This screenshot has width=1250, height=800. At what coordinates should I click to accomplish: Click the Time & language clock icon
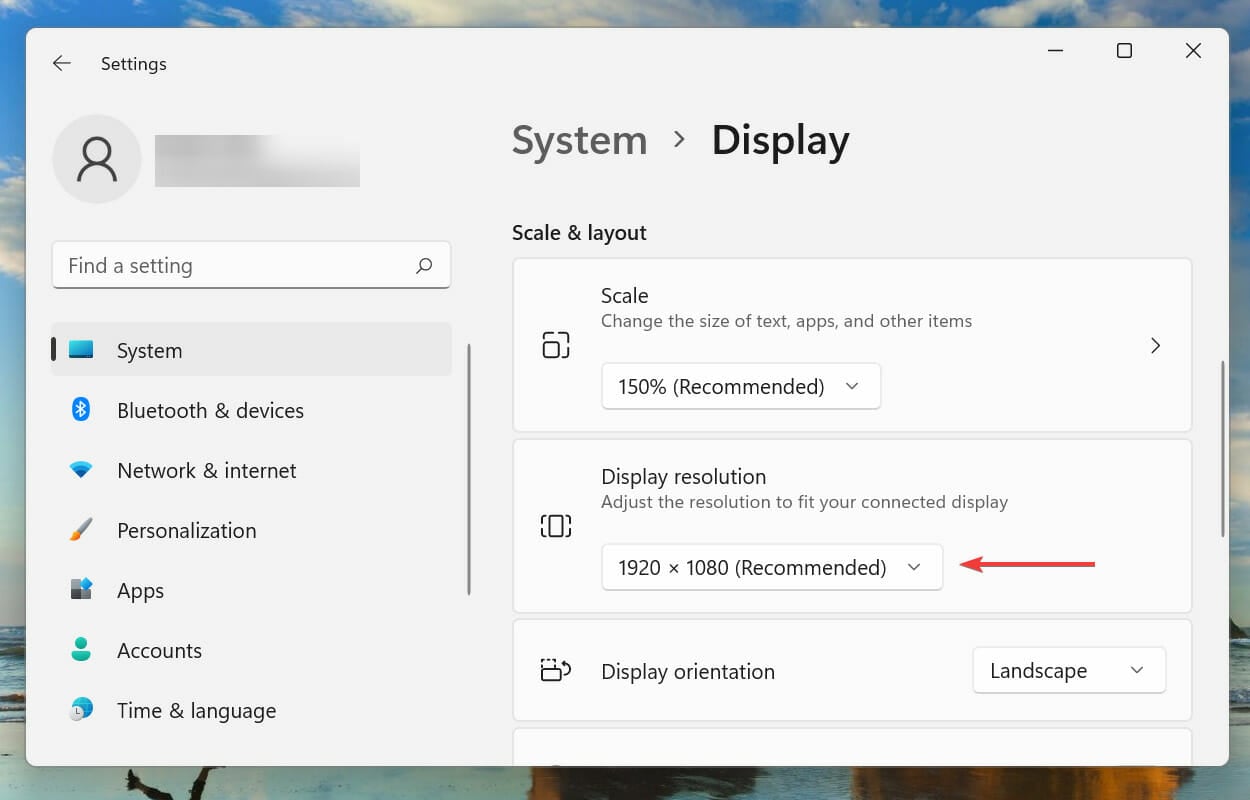81,710
